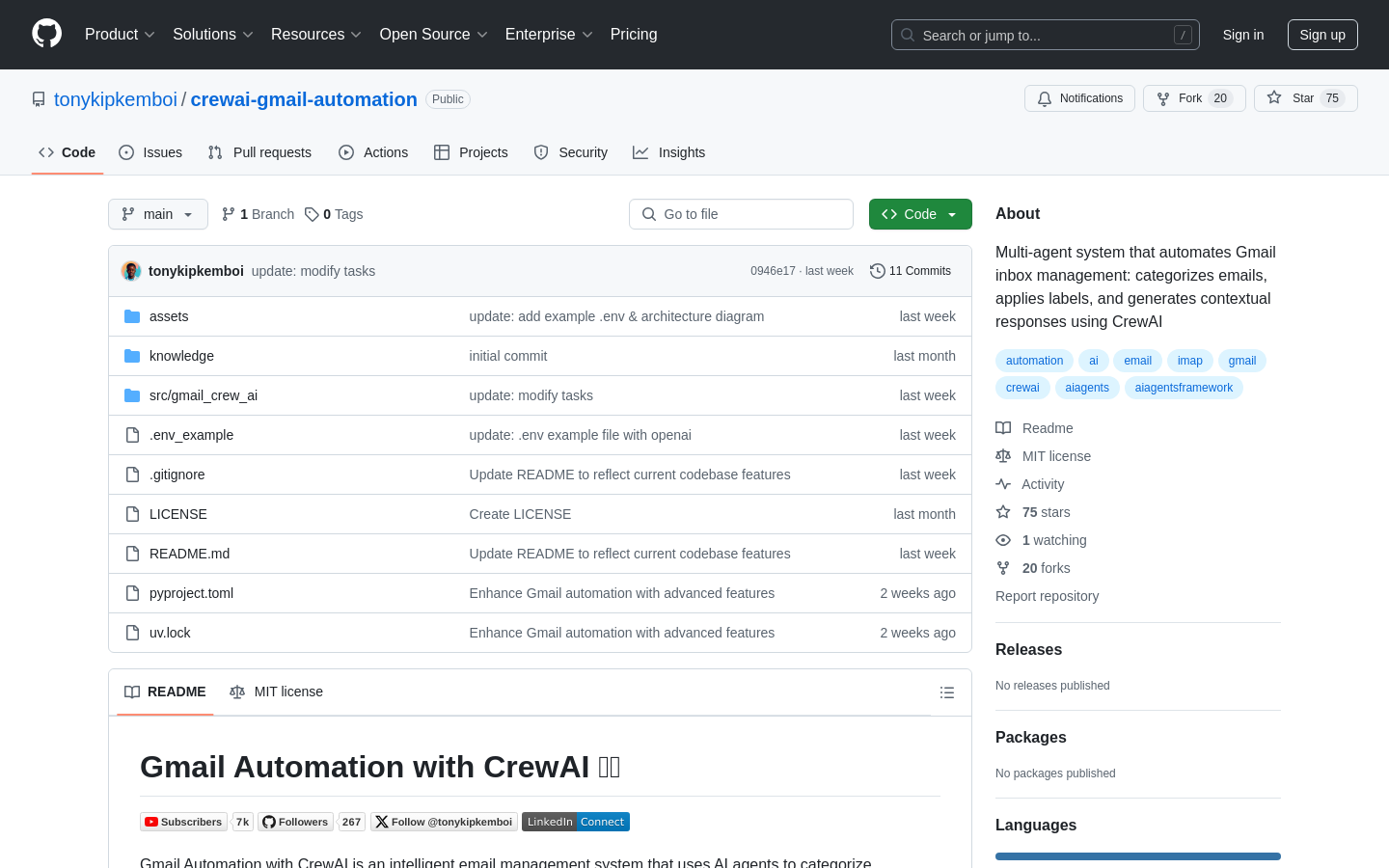Image resolution: width=1389 pixels, height=868 pixels.
Task: Open the green Code clone dropdown
Action: [920, 214]
